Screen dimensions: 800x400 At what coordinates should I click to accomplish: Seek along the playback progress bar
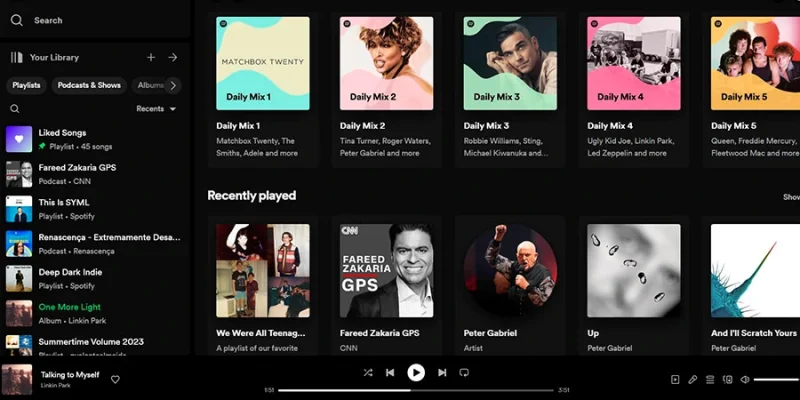pos(416,390)
